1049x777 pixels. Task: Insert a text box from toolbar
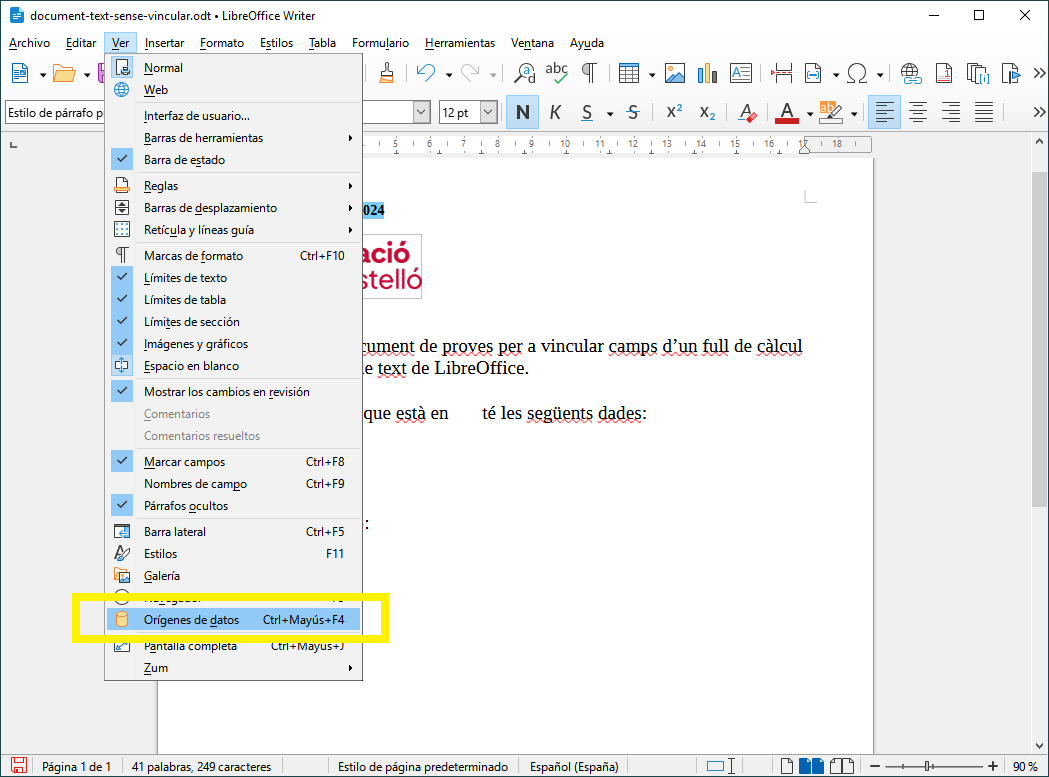[741, 73]
